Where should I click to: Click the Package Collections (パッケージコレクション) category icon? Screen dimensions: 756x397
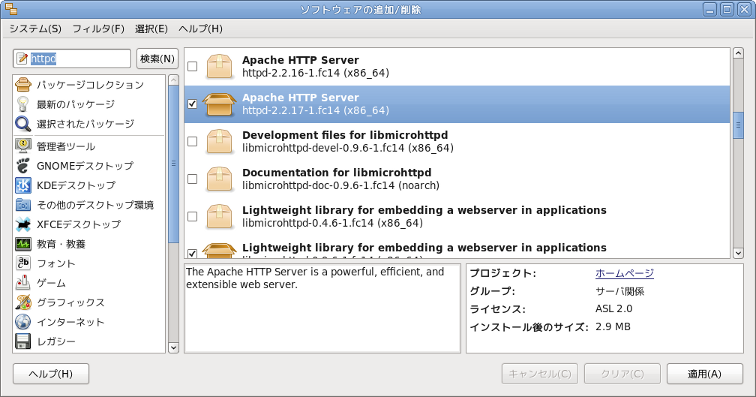[23, 84]
